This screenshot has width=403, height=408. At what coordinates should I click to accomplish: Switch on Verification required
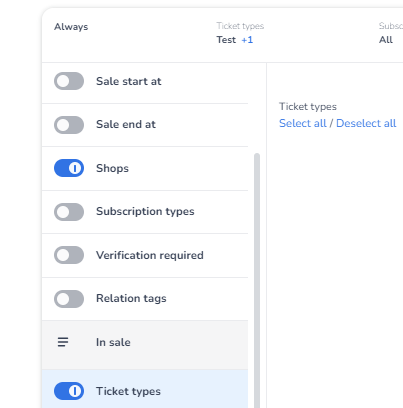tap(69, 255)
